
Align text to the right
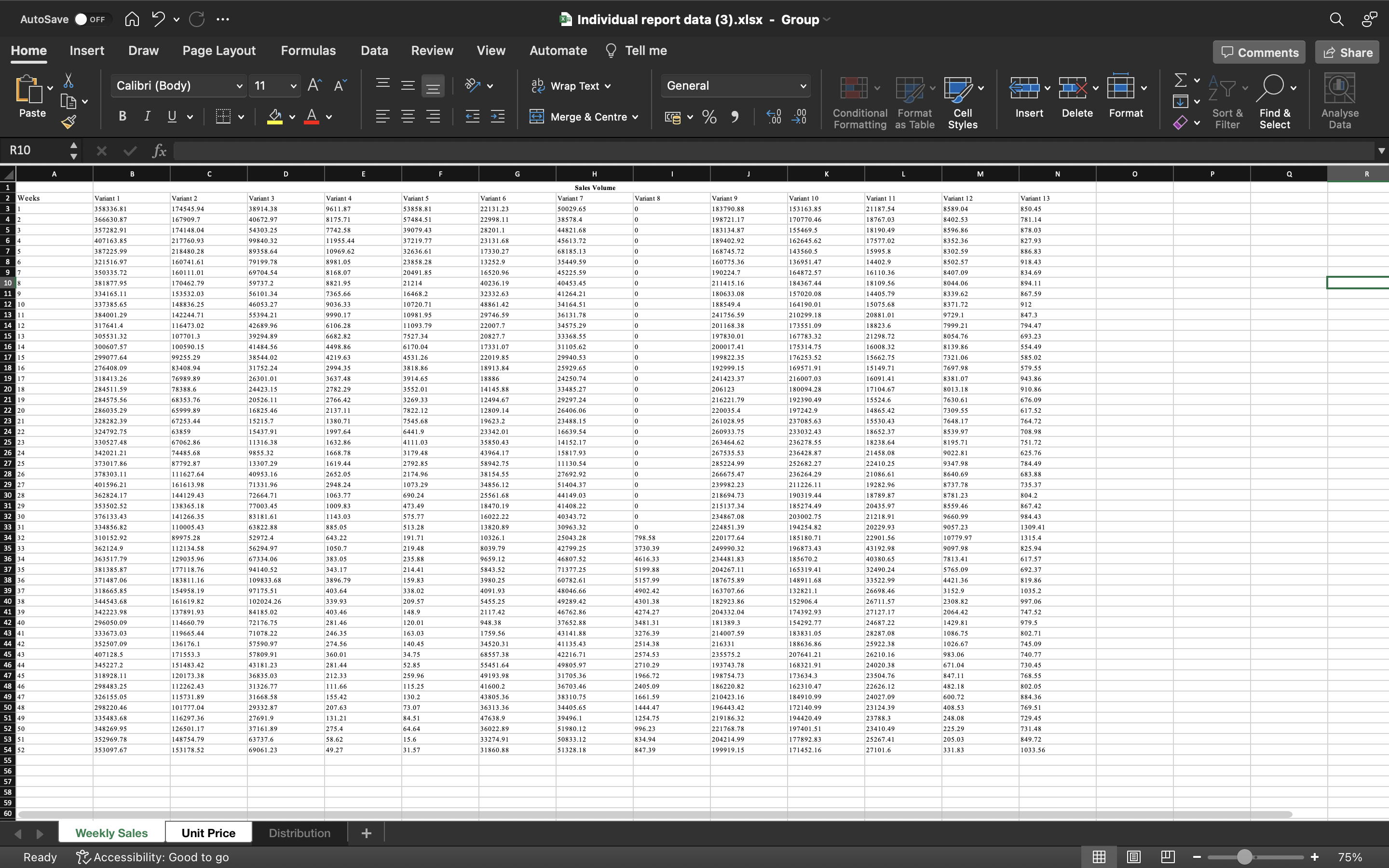click(433, 117)
